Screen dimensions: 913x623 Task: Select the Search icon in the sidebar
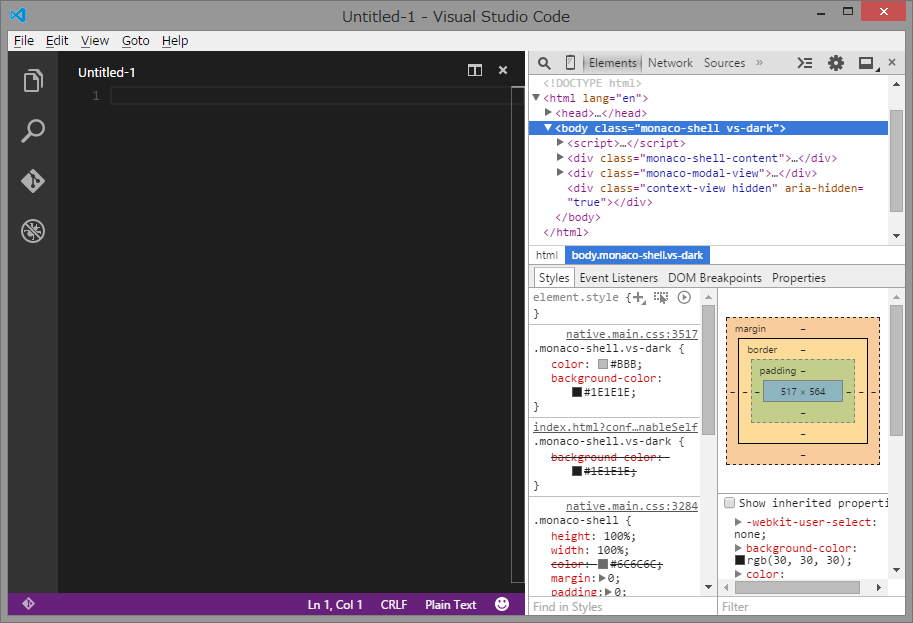tap(33, 131)
